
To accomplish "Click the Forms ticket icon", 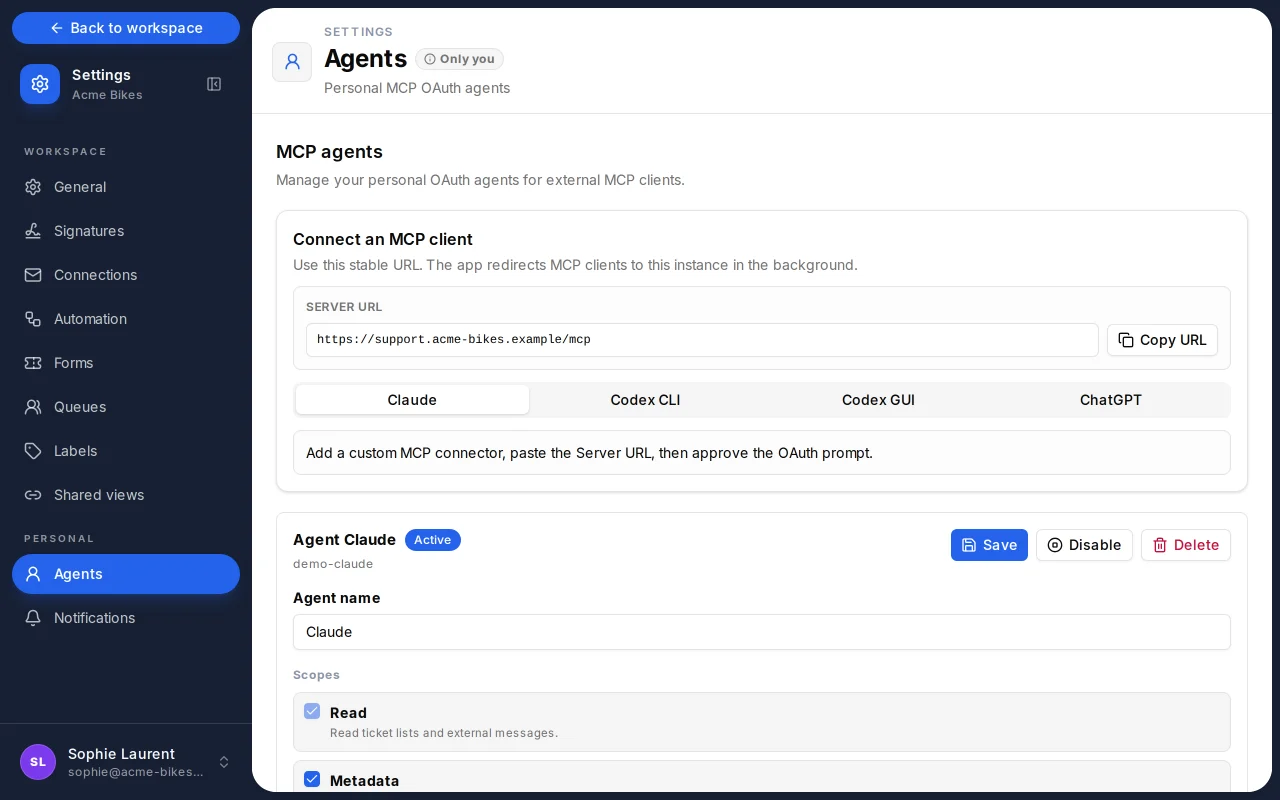I will [33, 363].
